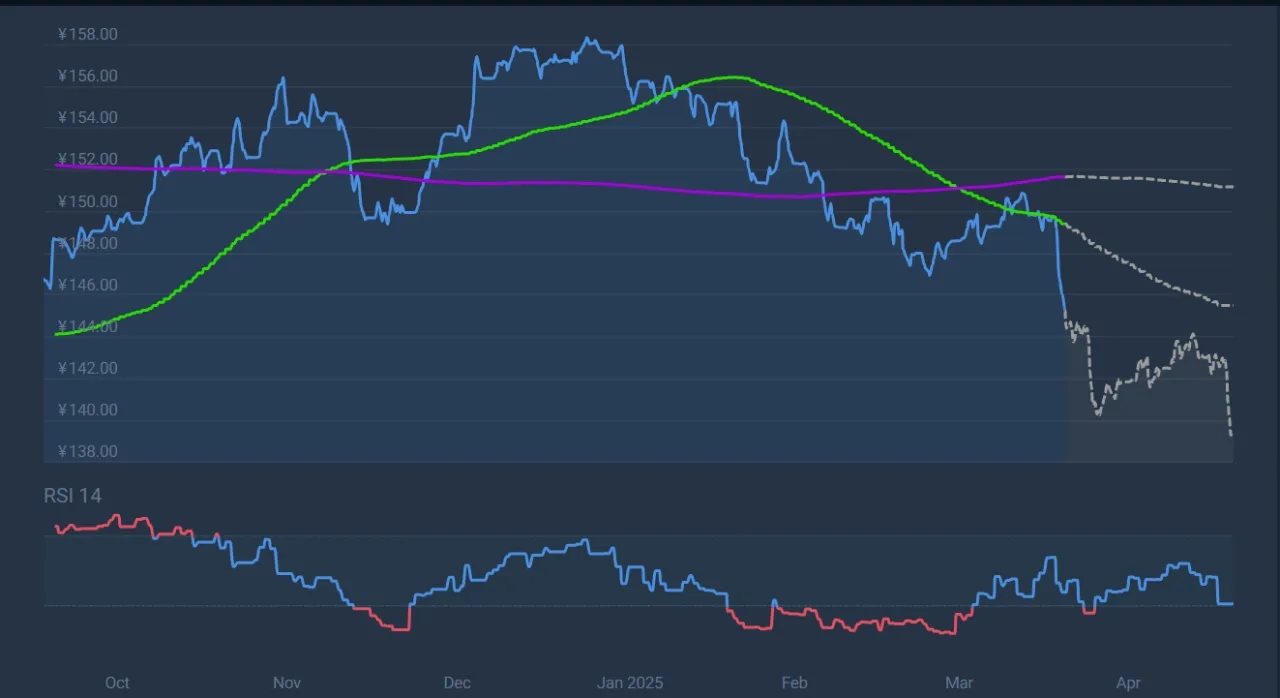
Task: Select the Nov label on time axis
Action: point(287,683)
